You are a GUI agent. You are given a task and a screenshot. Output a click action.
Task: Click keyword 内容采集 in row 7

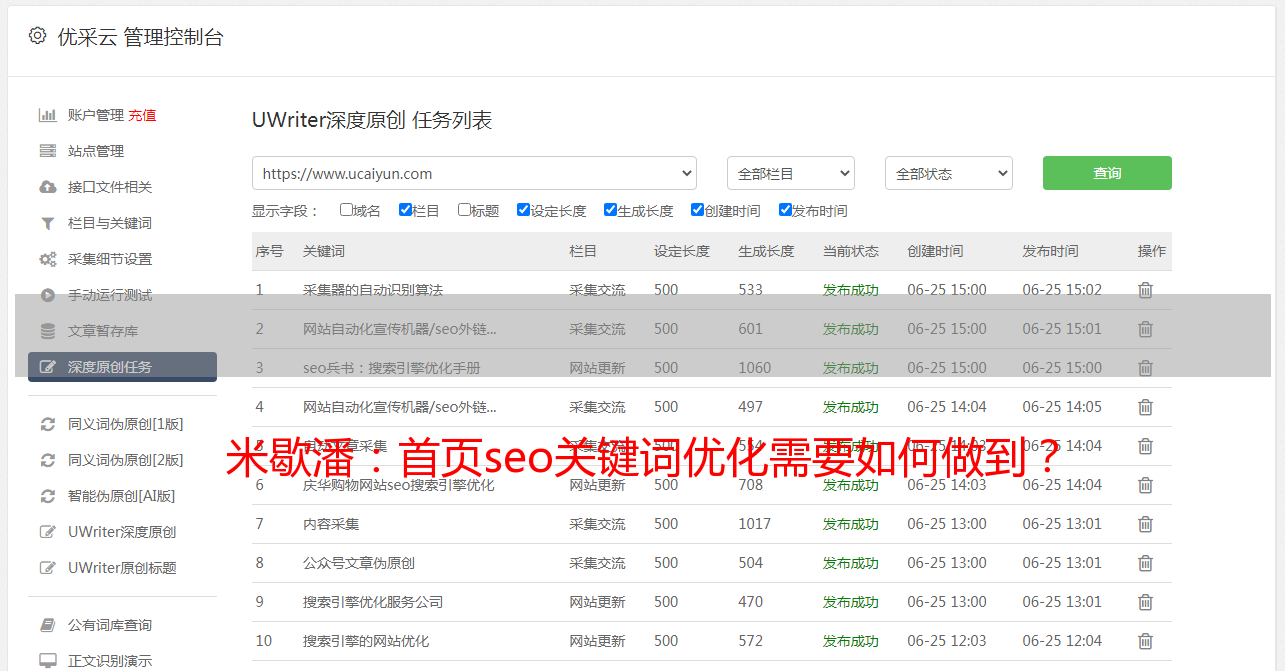click(331, 524)
